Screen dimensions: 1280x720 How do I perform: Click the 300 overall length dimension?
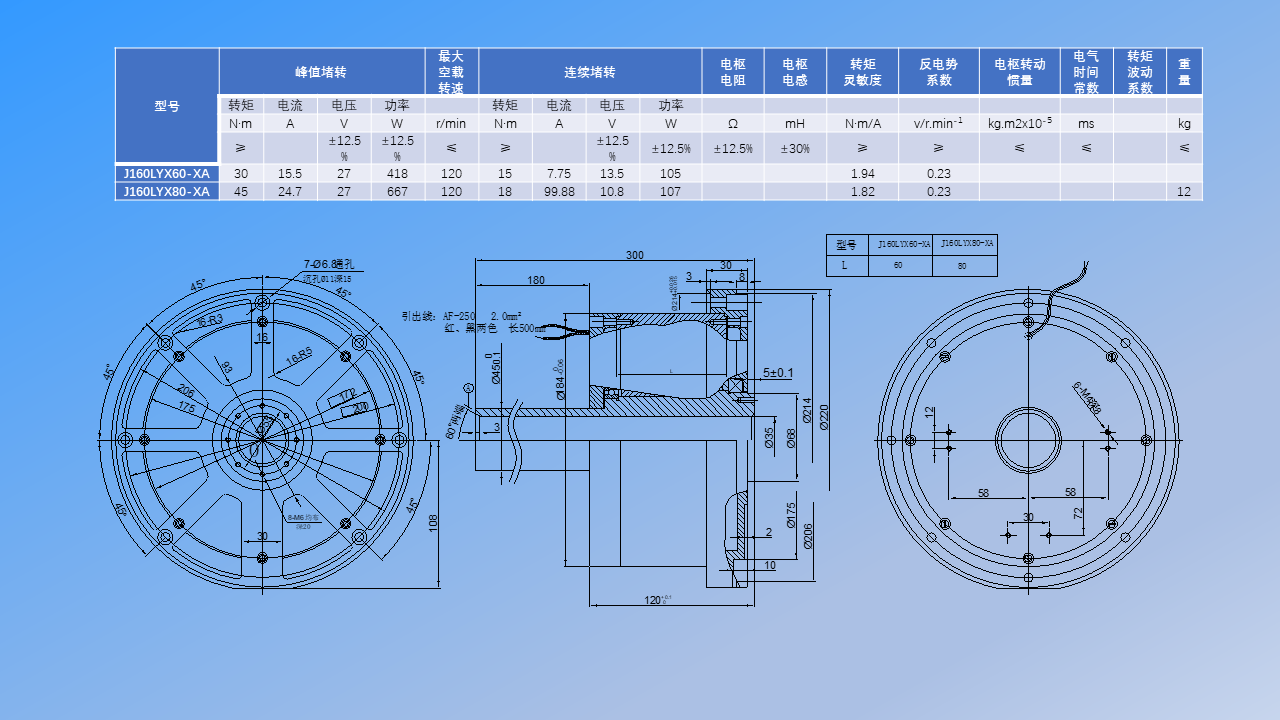tap(634, 255)
